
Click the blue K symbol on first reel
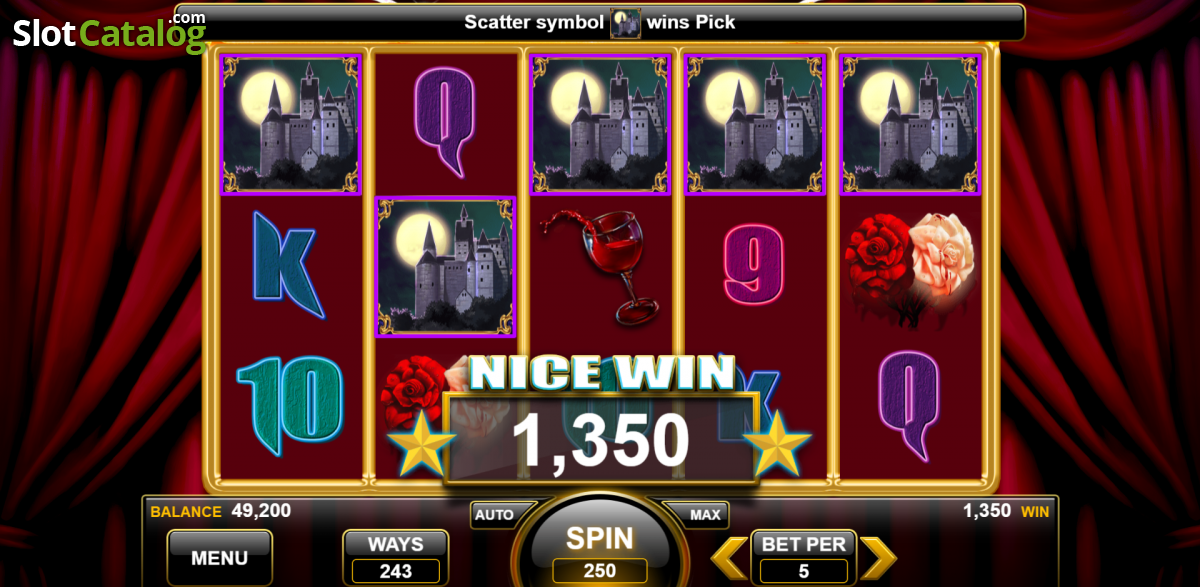tap(289, 264)
